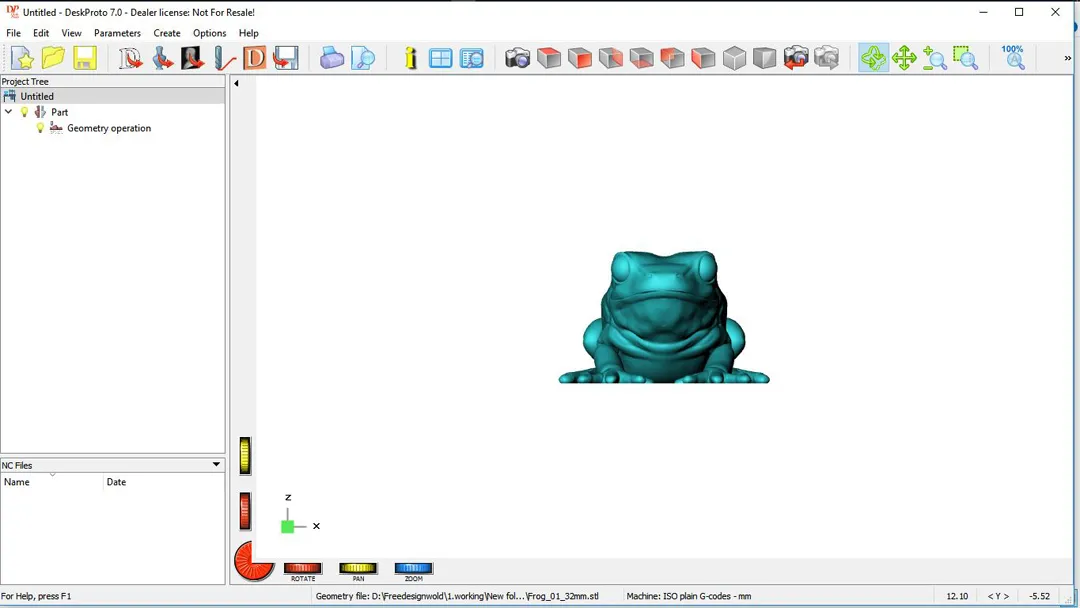Image resolution: width=1080 pixels, height=608 pixels.
Task: Select the cube icon with red left face
Action: [x=703, y=58]
